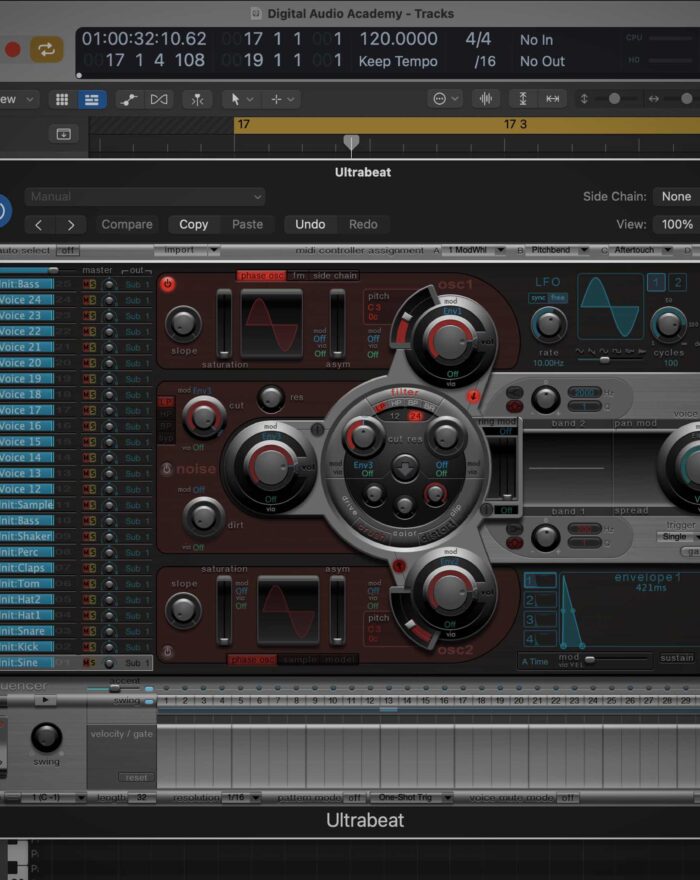Image resolution: width=700 pixels, height=880 pixels.
Task: Mute the Init:Snare voice
Action: 86,631
